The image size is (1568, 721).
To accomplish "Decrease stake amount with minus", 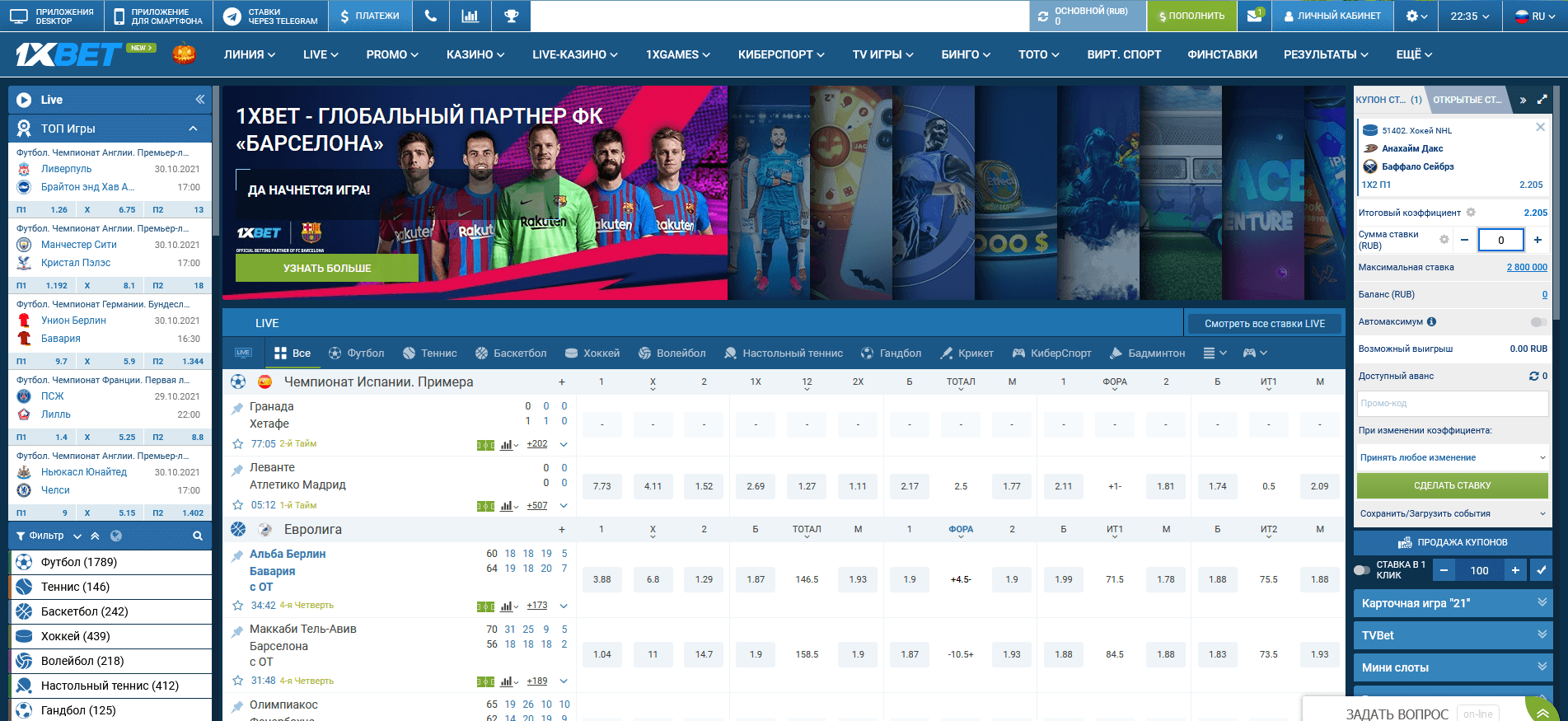I will [x=1464, y=240].
